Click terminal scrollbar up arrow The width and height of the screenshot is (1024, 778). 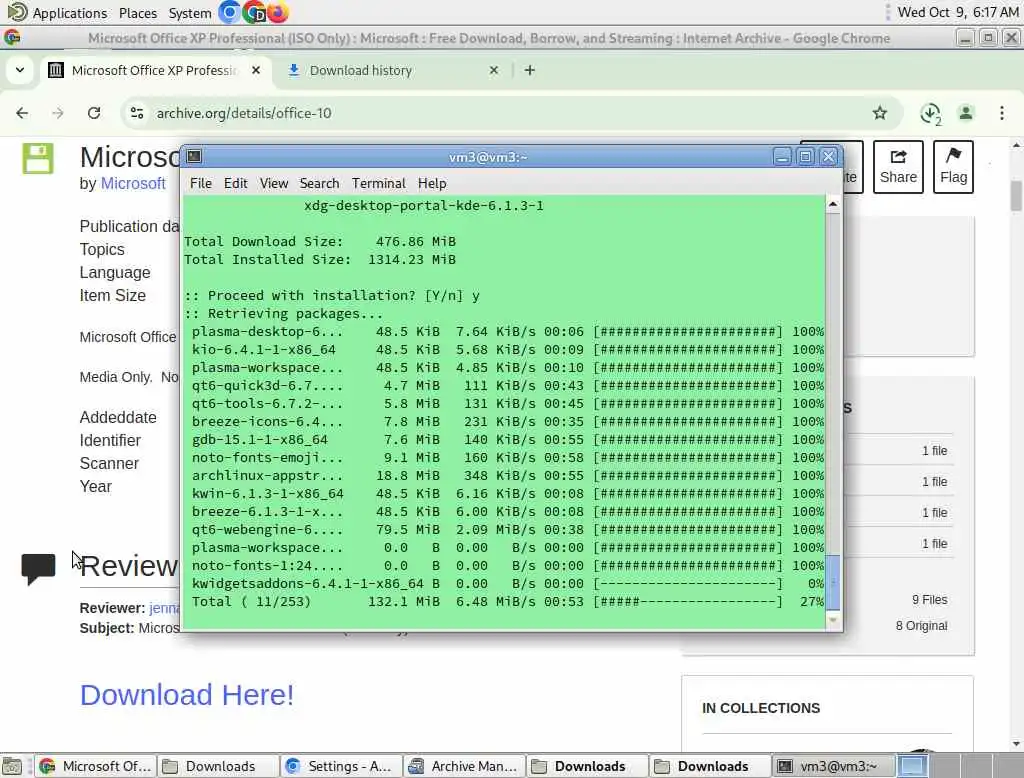pos(833,204)
